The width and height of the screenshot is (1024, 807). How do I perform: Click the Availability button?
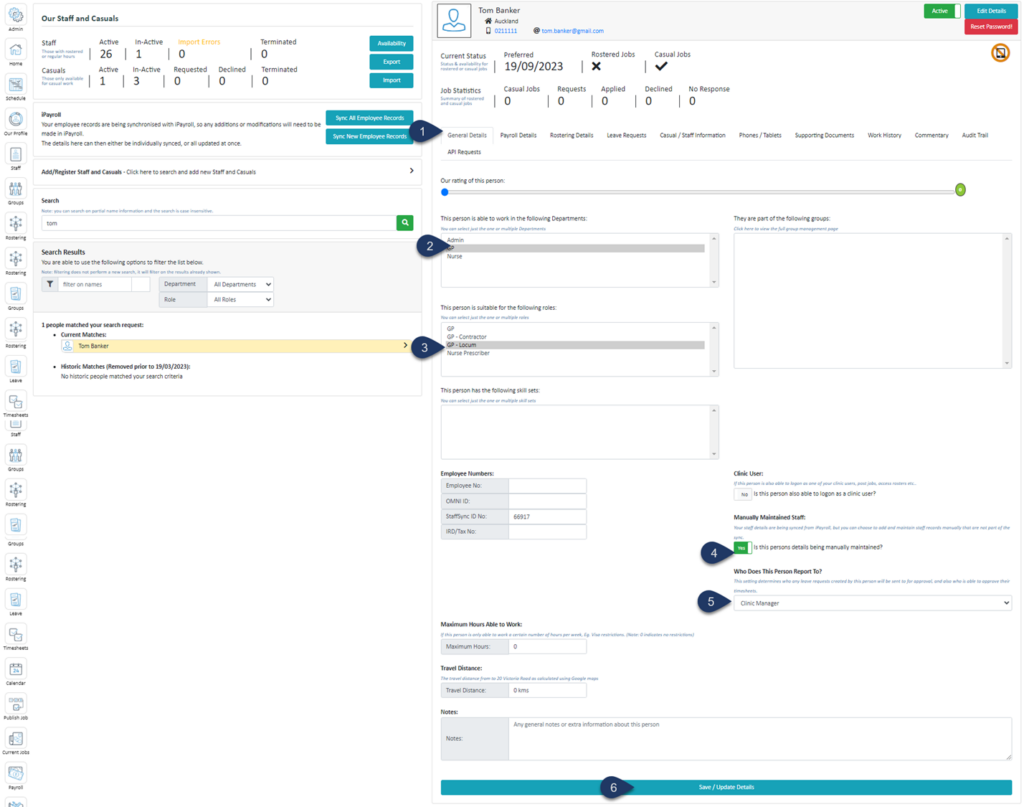pyautogui.click(x=391, y=43)
